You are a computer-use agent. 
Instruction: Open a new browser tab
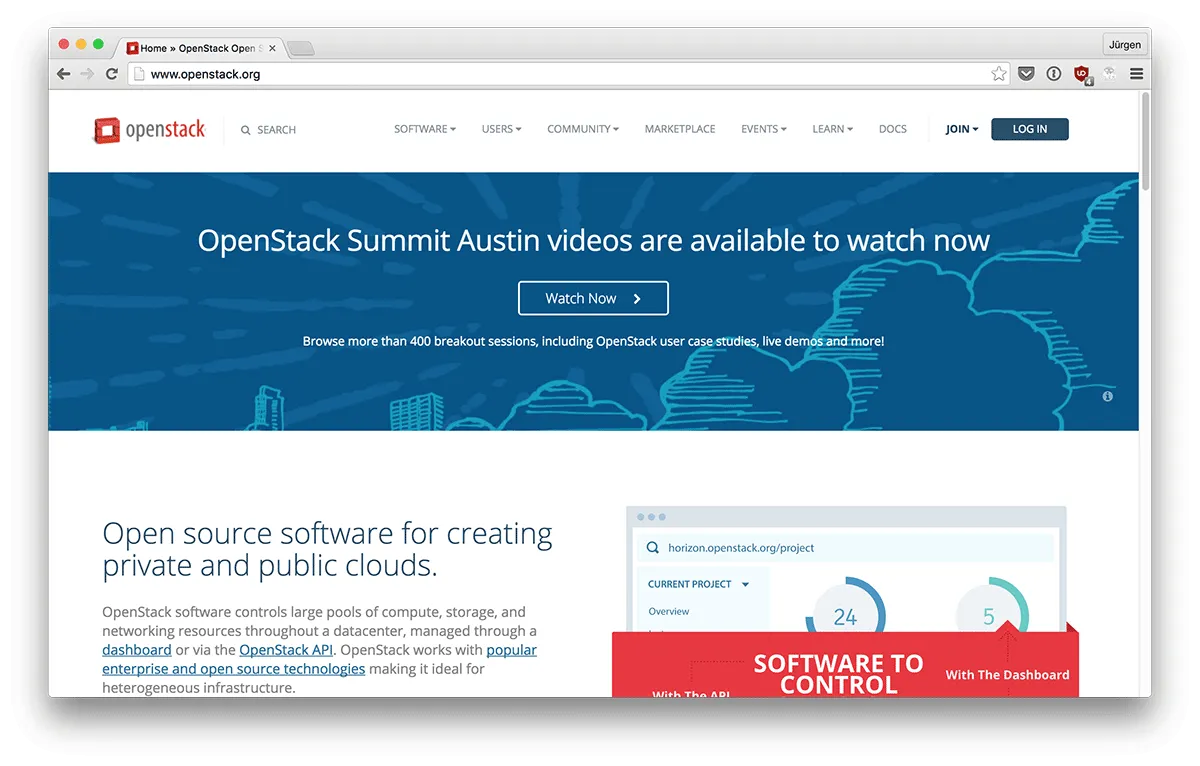coord(300,48)
